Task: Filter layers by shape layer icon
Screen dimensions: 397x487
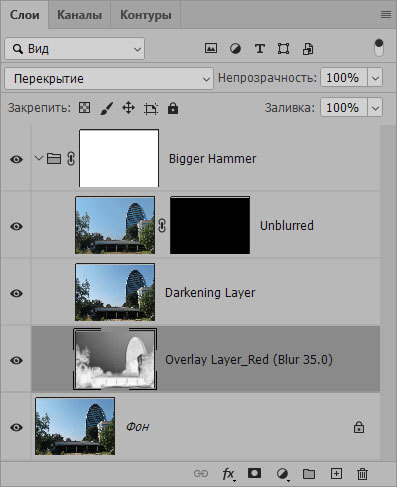Action: (x=283, y=49)
